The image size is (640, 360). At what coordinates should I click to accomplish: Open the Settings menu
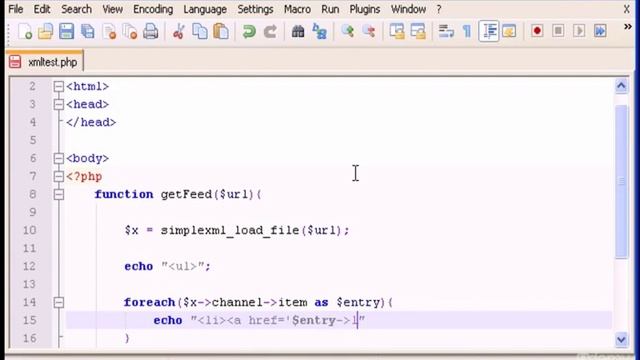256,9
